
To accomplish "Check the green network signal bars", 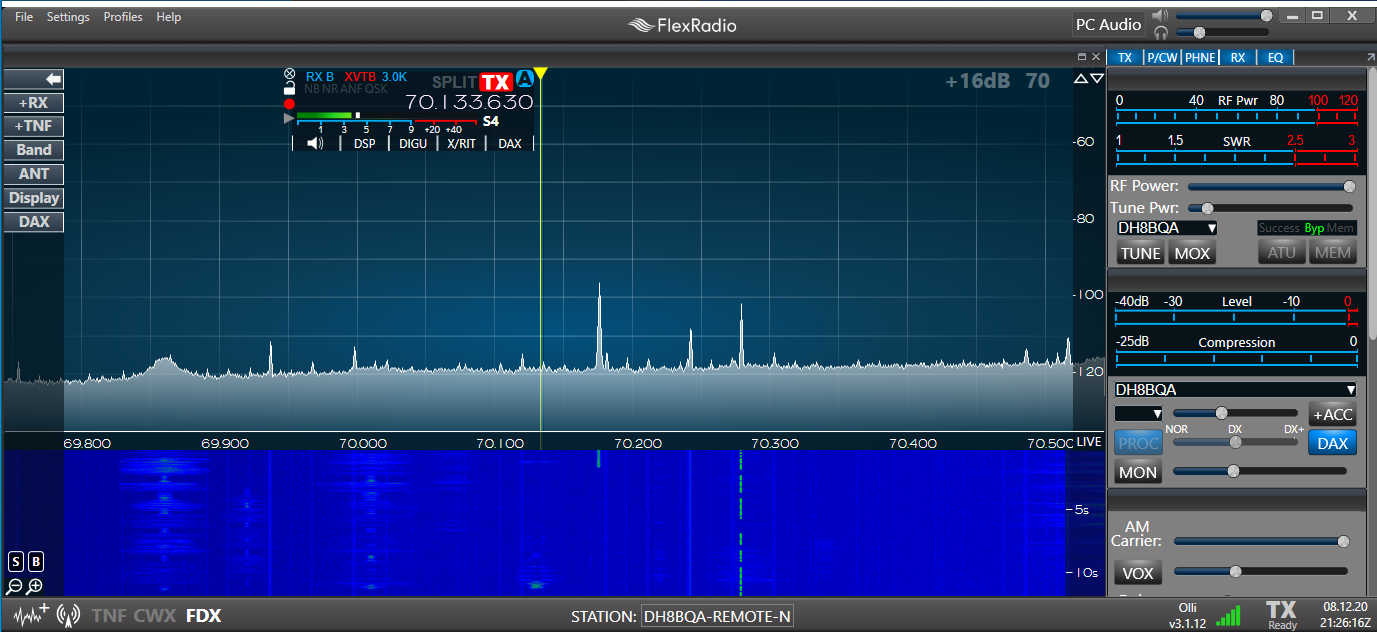I will tap(1228, 616).
